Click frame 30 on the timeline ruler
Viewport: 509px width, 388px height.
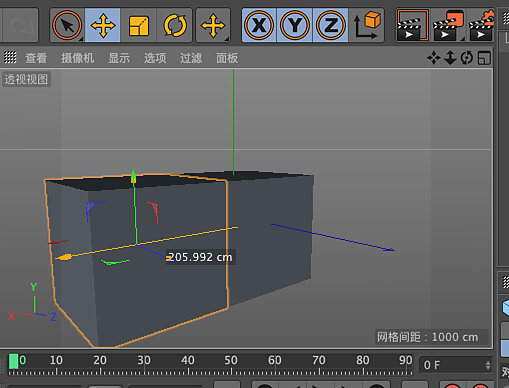point(144,361)
